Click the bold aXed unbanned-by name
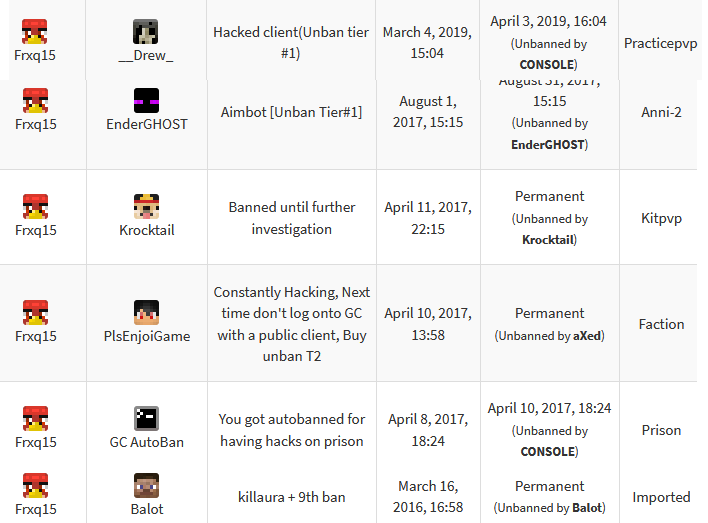Screen dimensions: 708x523 587,336
